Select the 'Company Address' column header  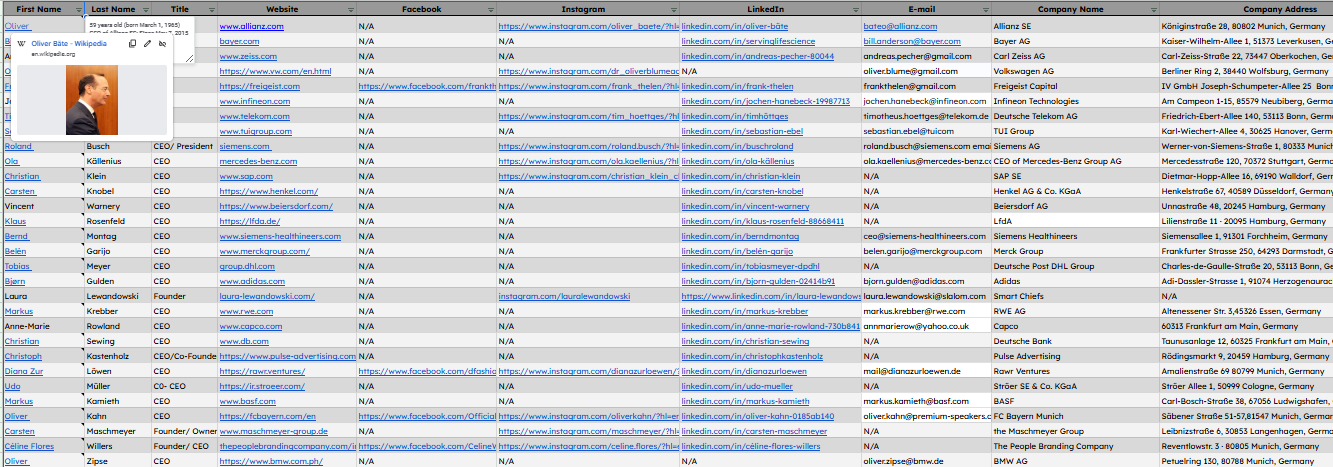(1246, 9)
